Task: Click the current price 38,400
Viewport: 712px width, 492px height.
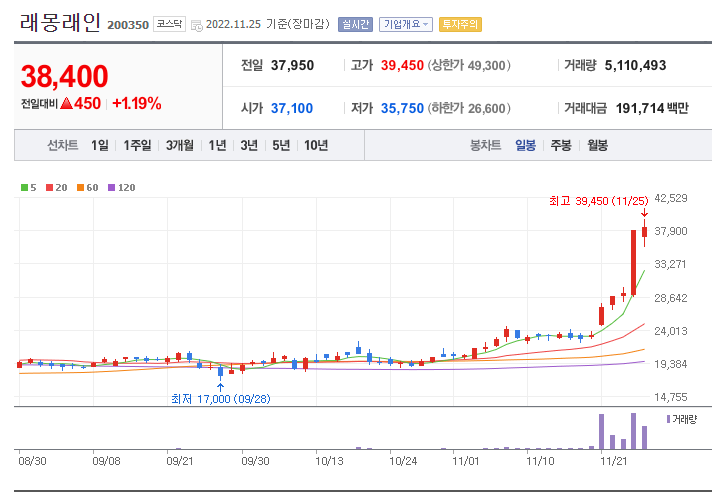Action: pos(64,76)
